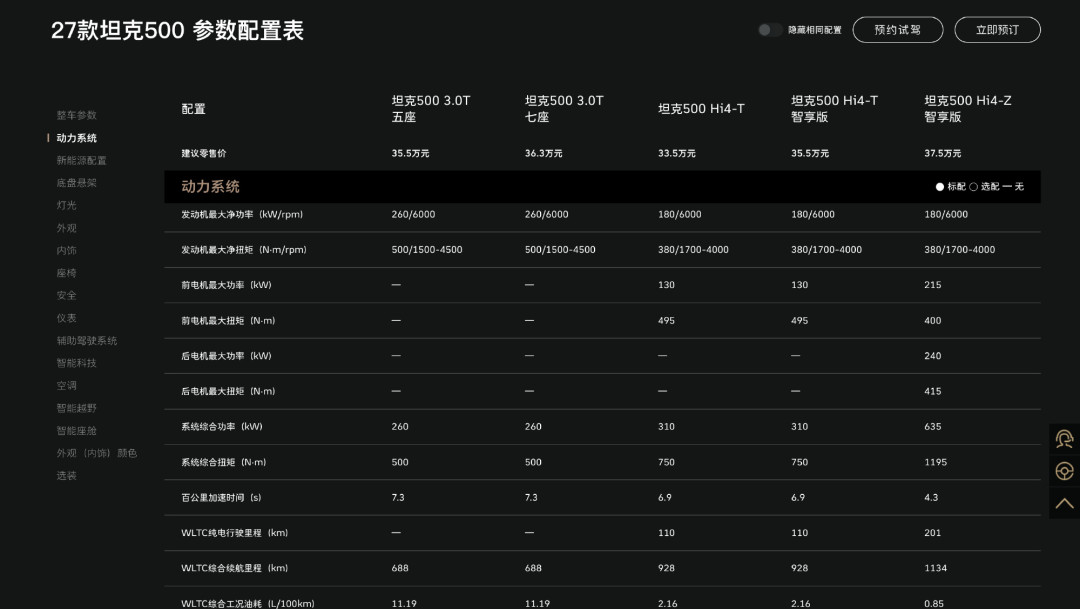Click the 预约试驾 button
Screen dimensions: 1080x609
point(897,30)
